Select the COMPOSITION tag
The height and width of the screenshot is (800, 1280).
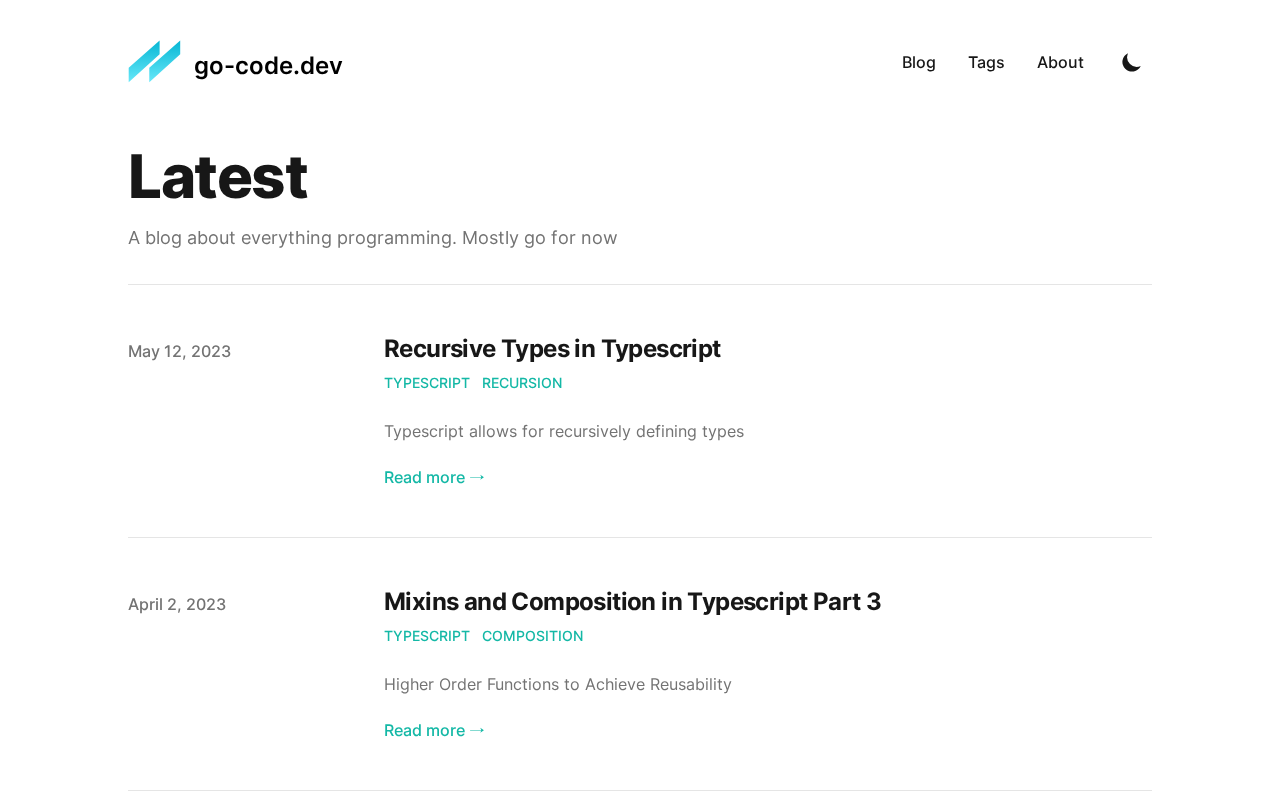pyautogui.click(x=532, y=636)
